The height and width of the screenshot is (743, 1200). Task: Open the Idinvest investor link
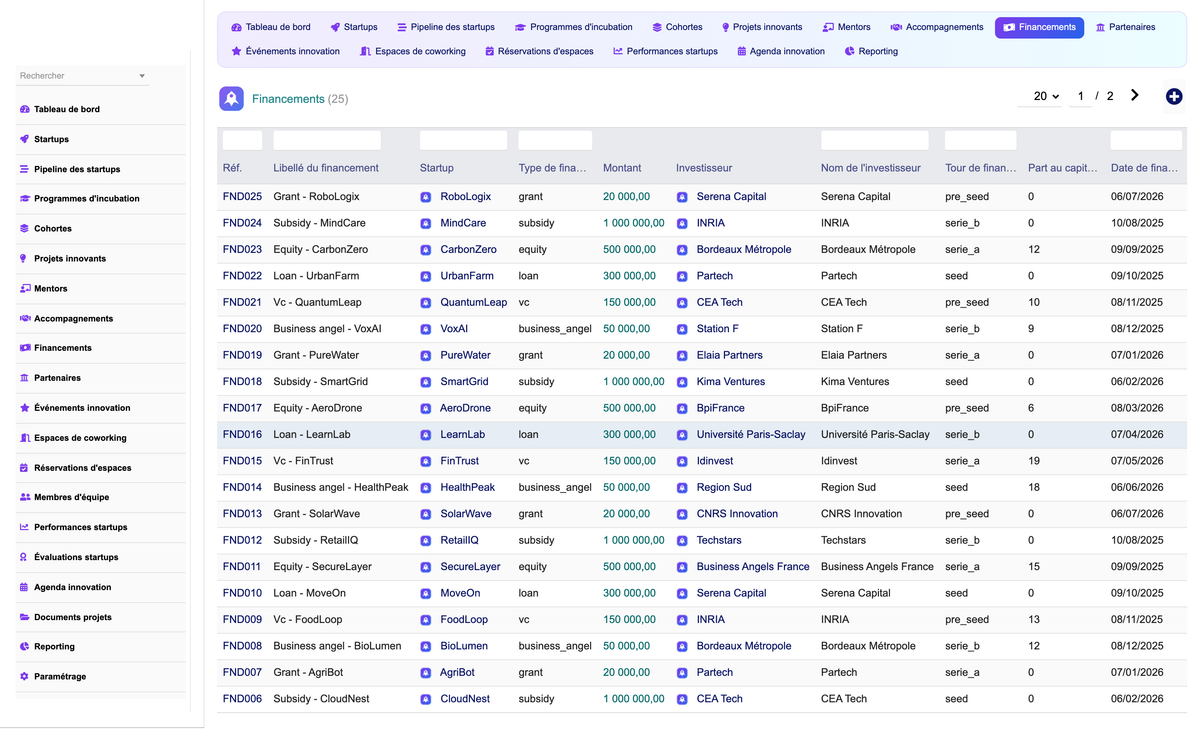tap(714, 461)
